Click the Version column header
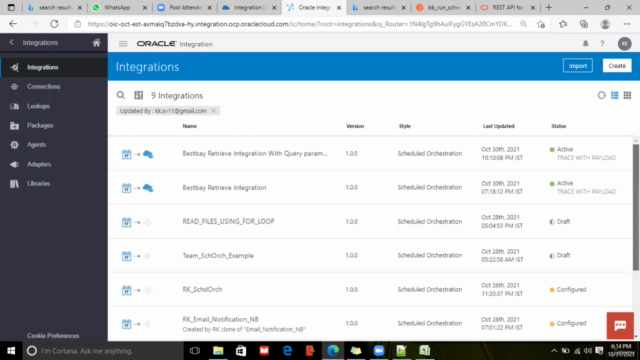This screenshot has height=360, width=640. [x=355, y=126]
